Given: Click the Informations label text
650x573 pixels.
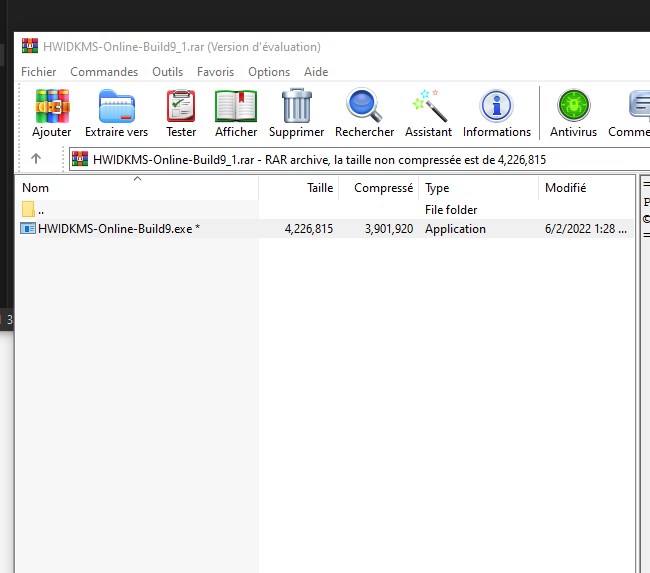Looking at the screenshot, I should coord(497,132).
